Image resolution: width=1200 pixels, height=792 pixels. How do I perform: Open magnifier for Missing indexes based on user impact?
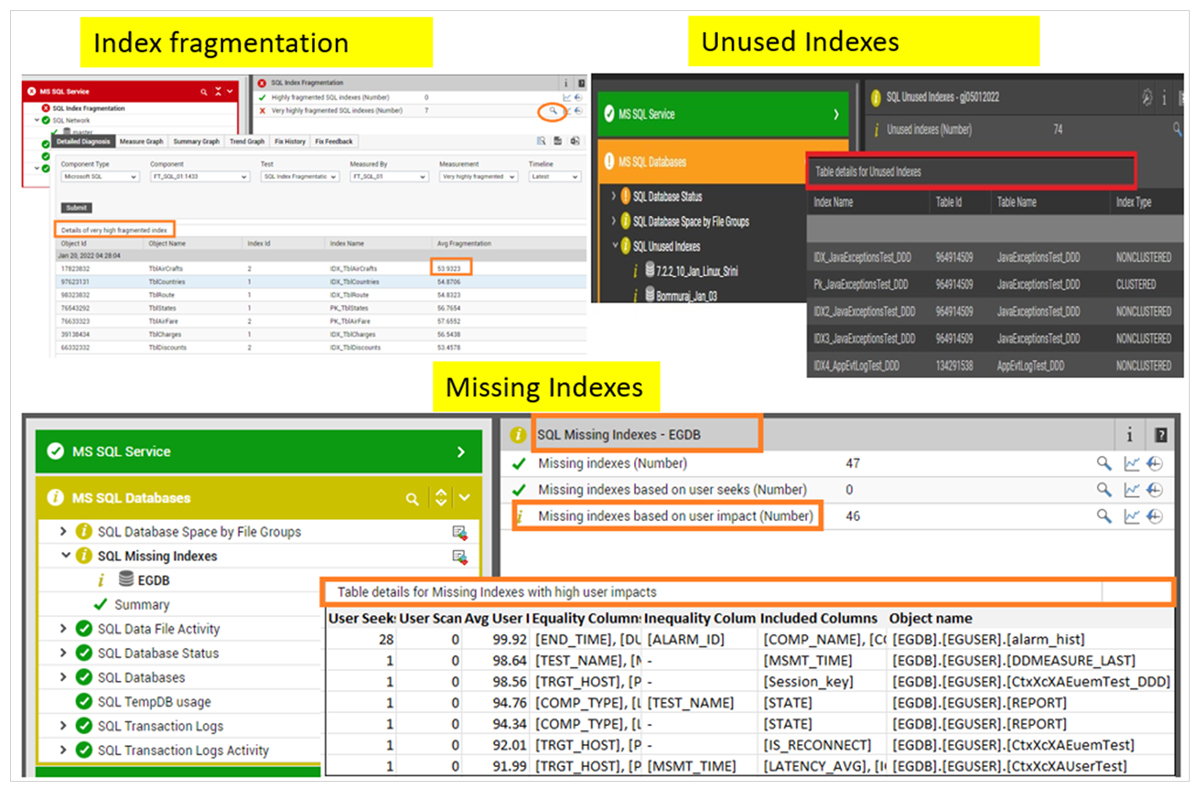[x=1103, y=516]
